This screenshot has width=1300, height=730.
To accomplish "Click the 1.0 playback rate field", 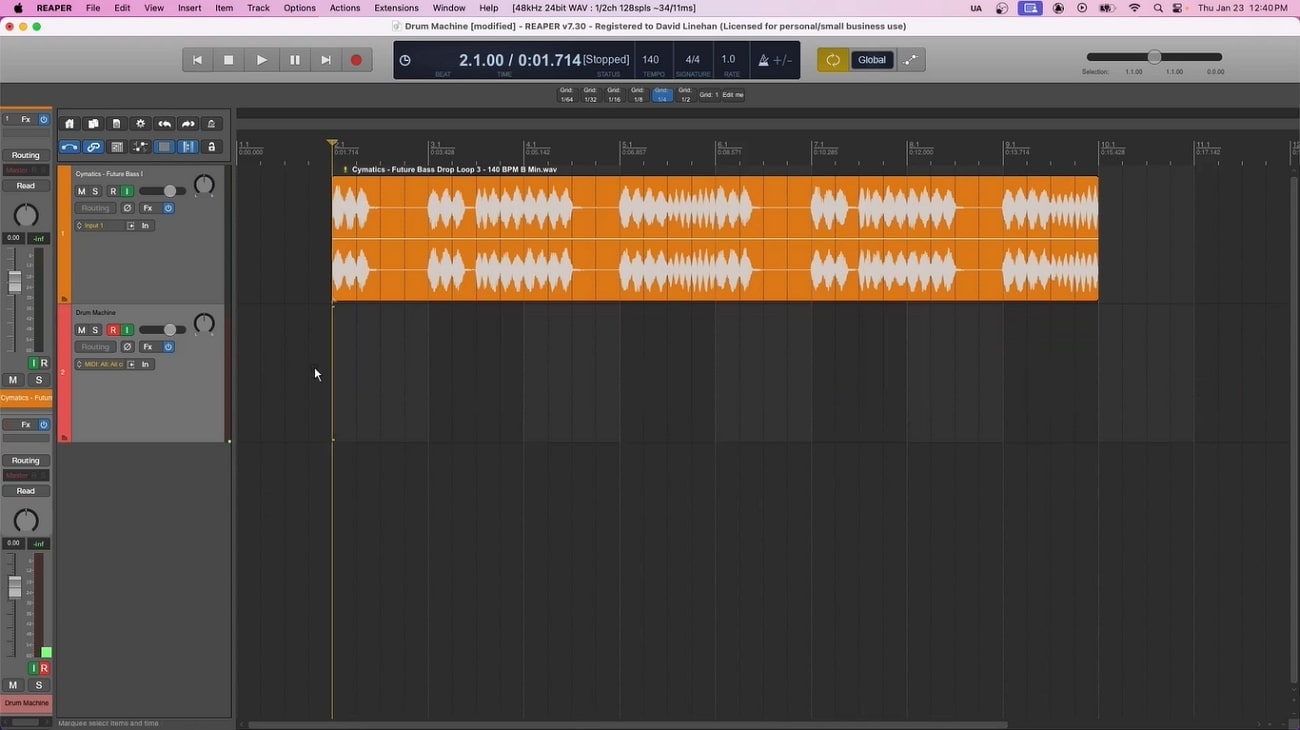I will pyautogui.click(x=728, y=60).
